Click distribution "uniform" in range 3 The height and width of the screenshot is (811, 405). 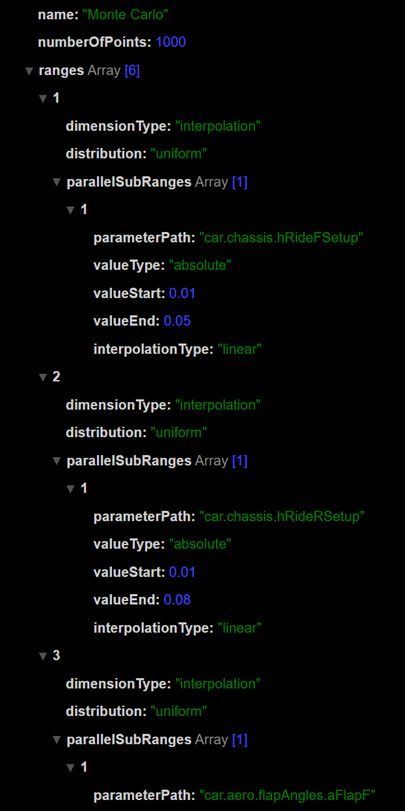tap(179, 712)
